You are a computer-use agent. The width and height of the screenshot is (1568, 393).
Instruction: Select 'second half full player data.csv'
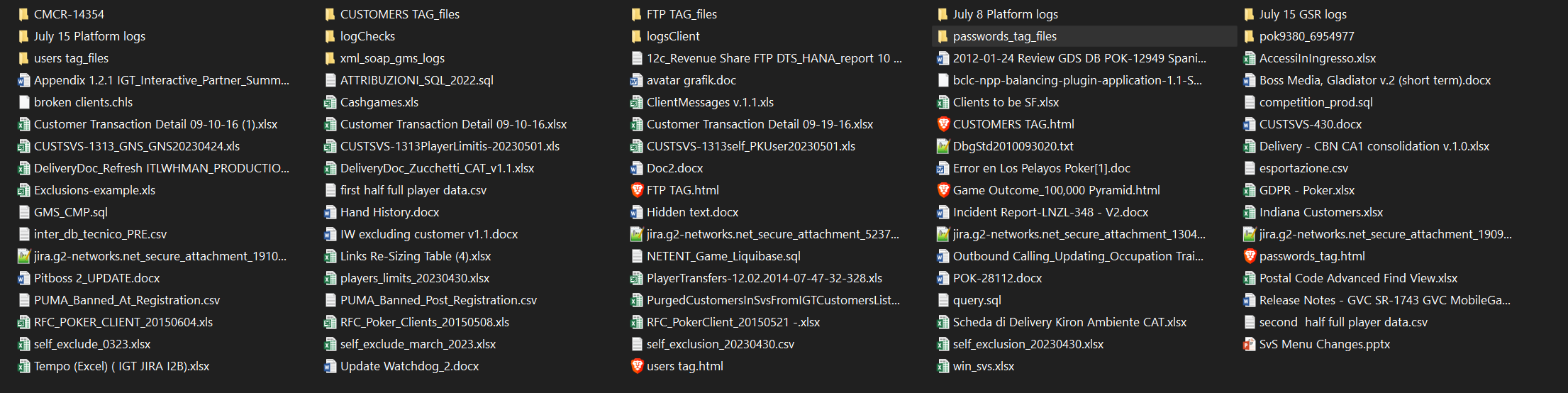click(x=1343, y=322)
